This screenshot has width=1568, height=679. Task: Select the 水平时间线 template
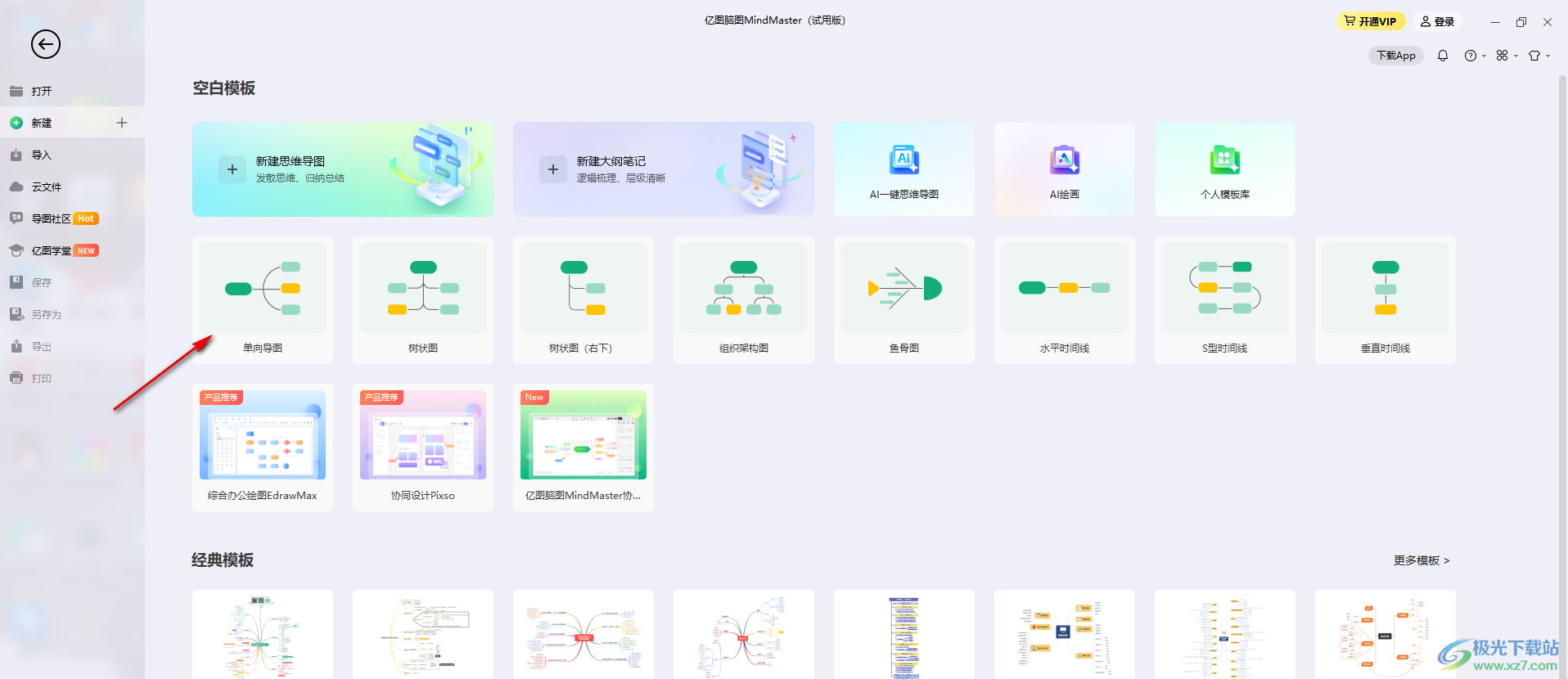coord(1065,300)
